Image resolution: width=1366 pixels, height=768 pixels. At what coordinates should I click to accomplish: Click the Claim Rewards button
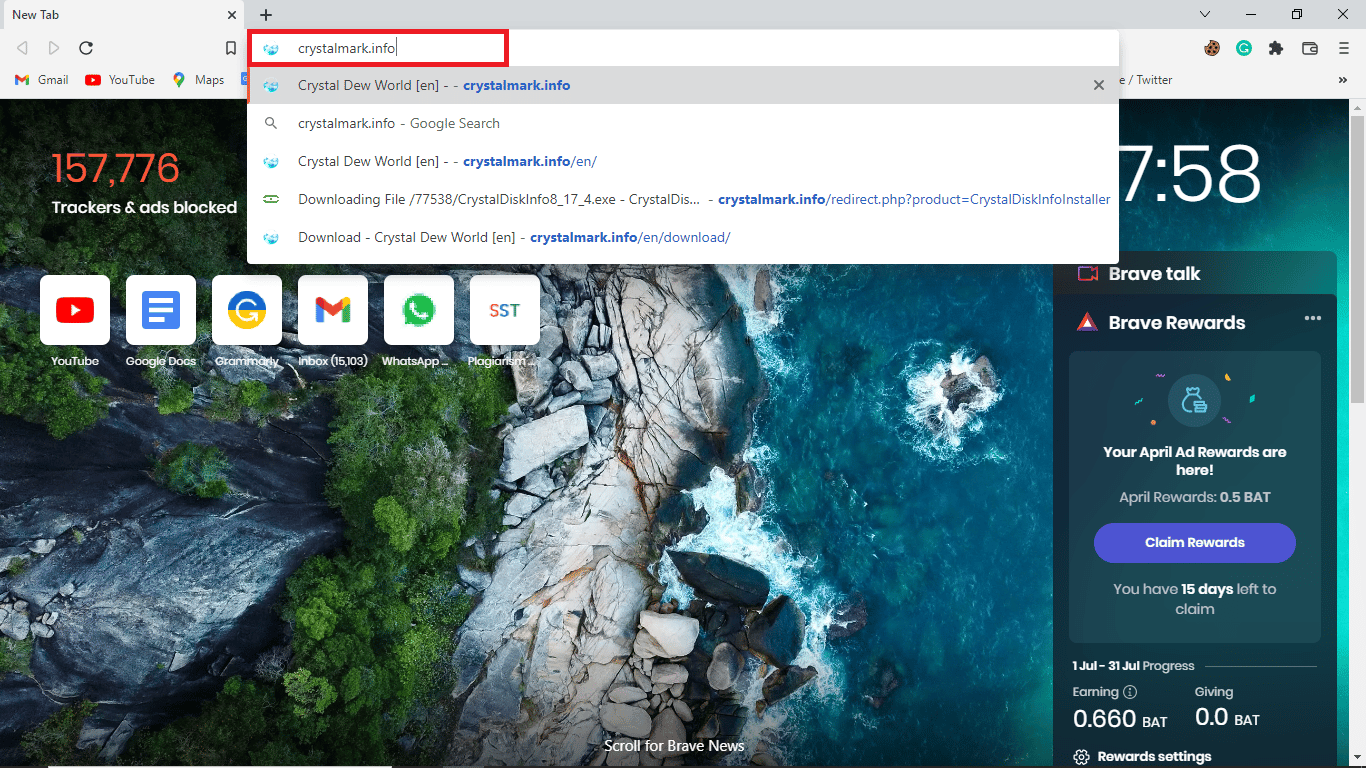click(1194, 542)
